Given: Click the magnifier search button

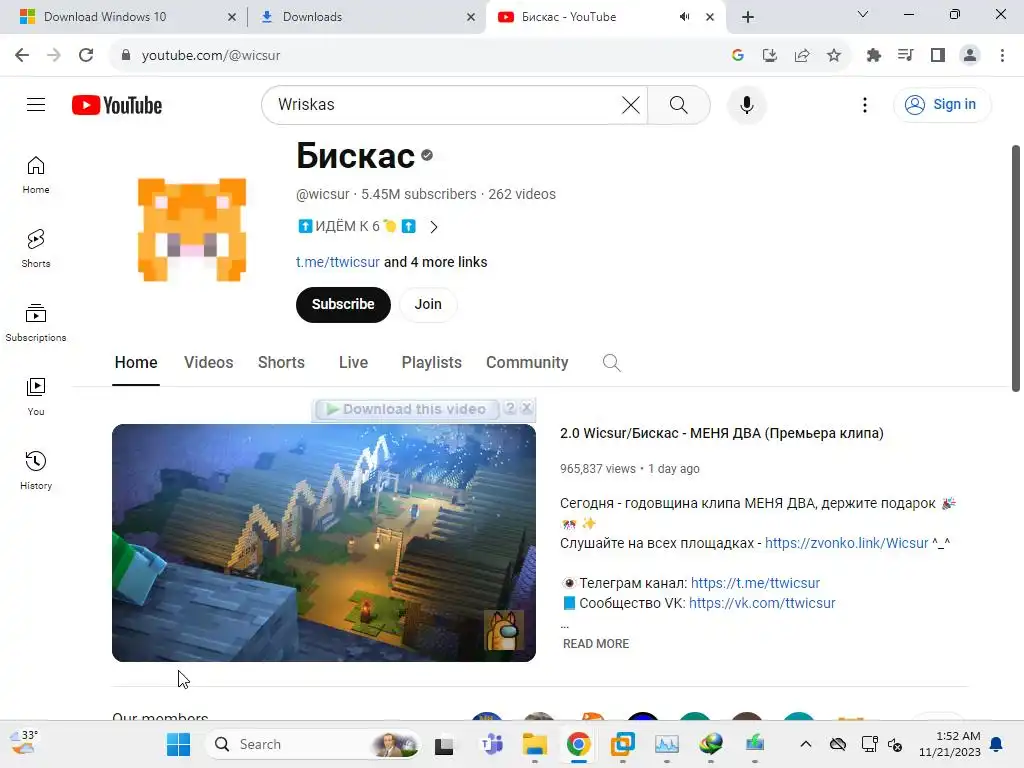Looking at the screenshot, I should point(679,104).
